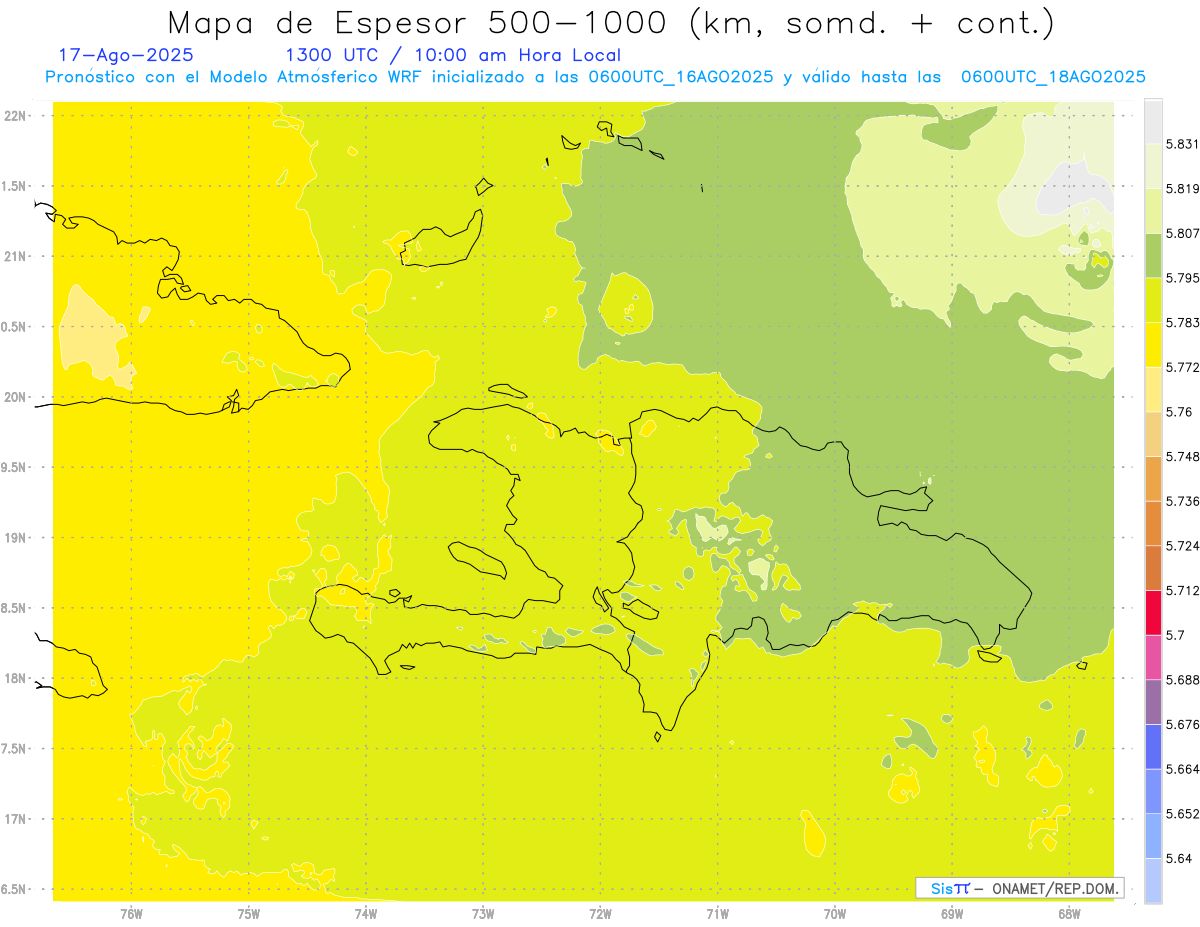Pick the lime swatch between 5.783 and 5.795
Viewport: 1200px width, 927px height.
(1153, 300)
